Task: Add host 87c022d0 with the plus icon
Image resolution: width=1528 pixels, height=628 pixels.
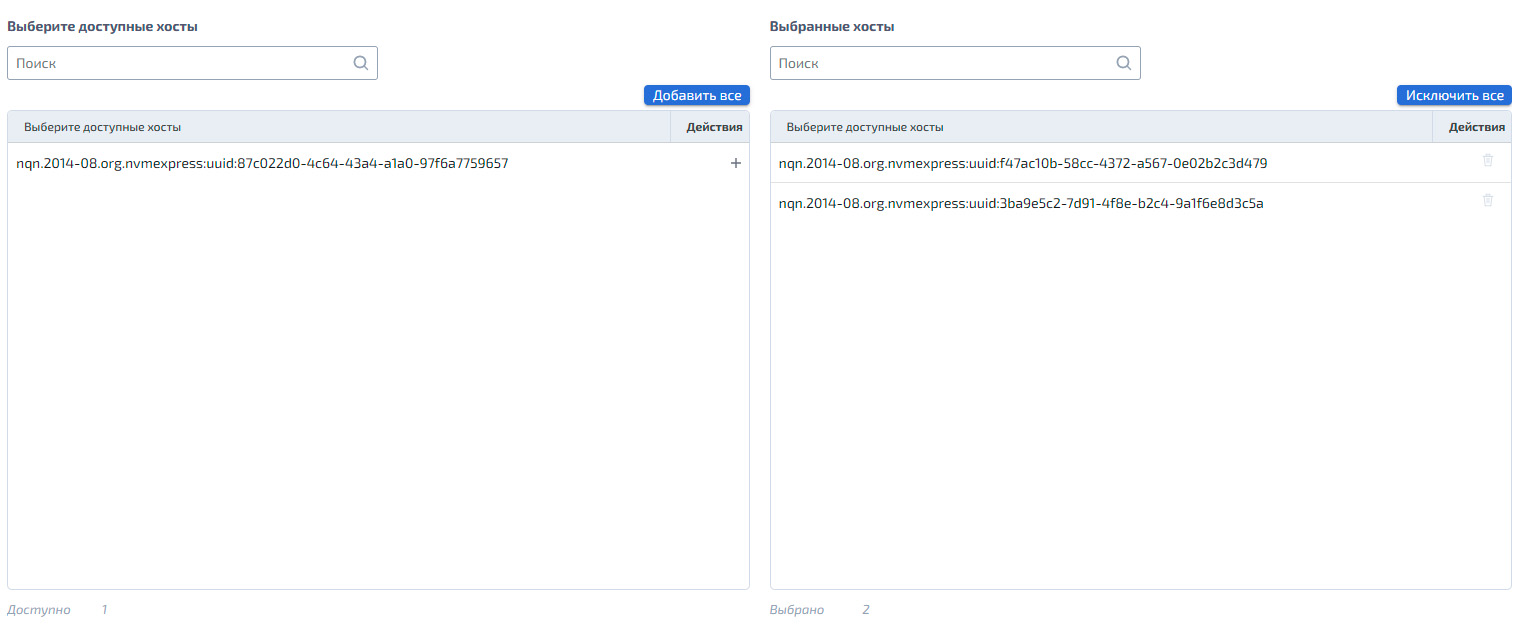Action: coord(736,163)
